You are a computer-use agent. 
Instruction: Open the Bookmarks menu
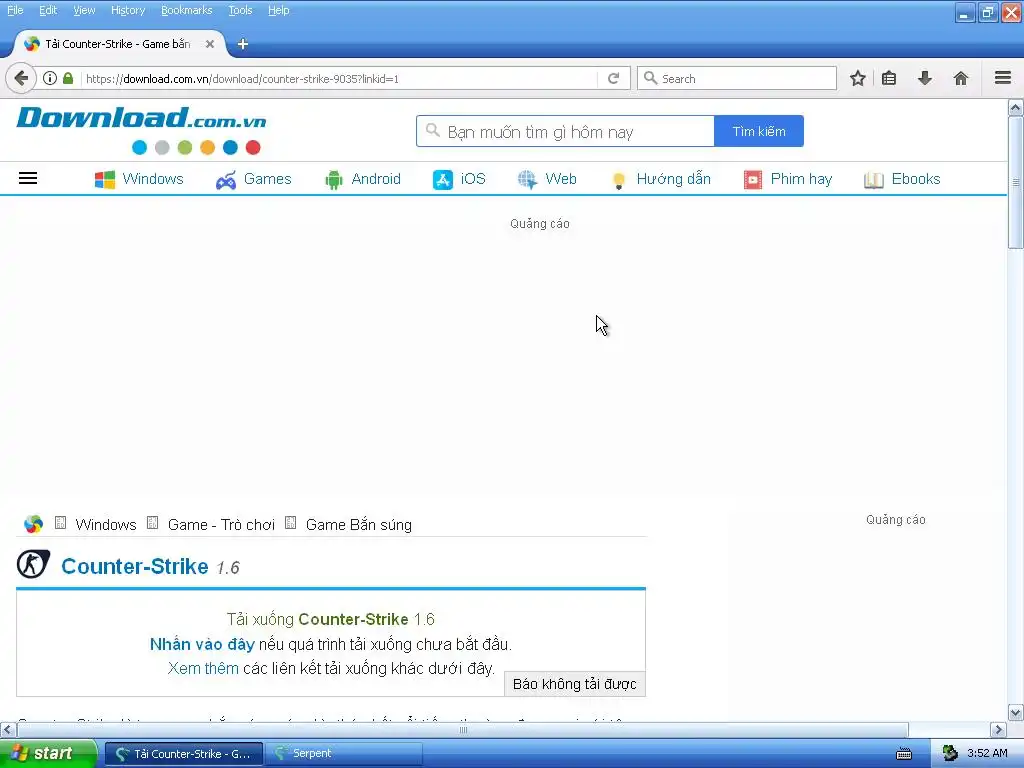click(187, 10)
